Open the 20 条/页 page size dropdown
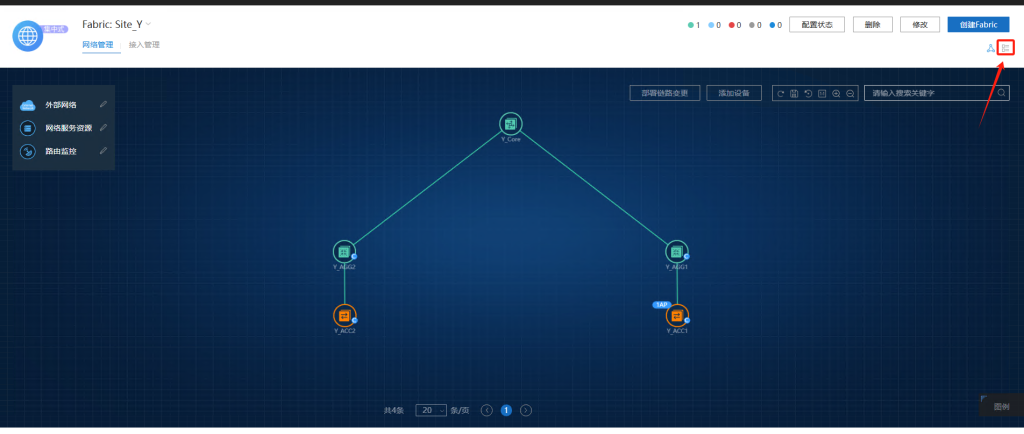This screenshot has height=434, width=1024. point(431,410)
